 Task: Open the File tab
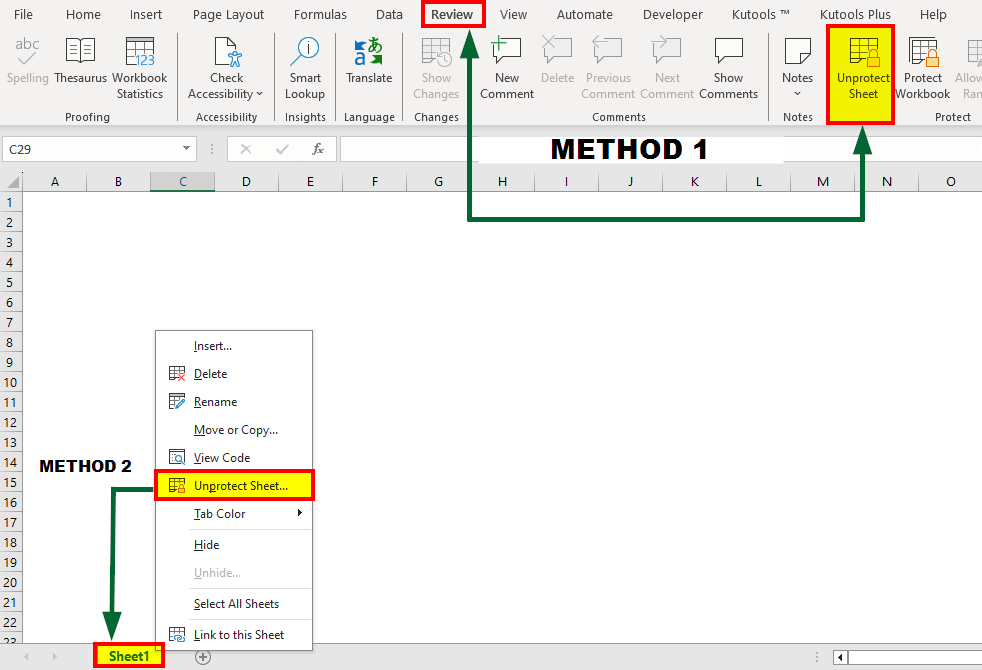click(x=23, y=14)
